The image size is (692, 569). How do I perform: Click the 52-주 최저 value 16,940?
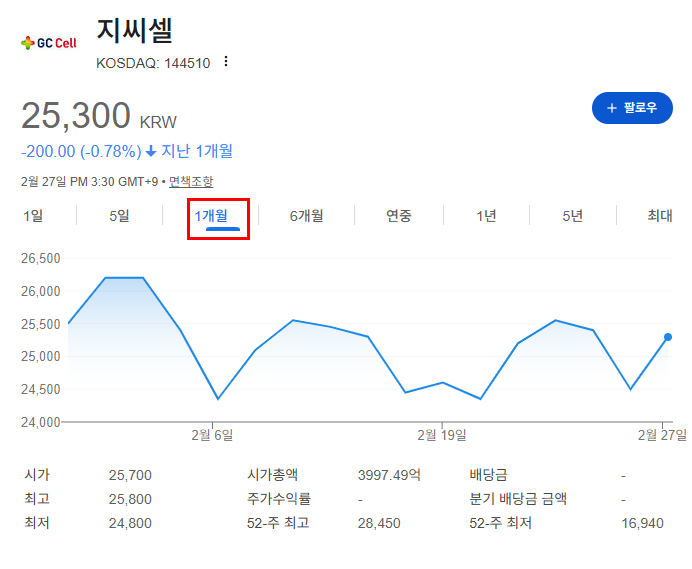click(x=643, y=524)
